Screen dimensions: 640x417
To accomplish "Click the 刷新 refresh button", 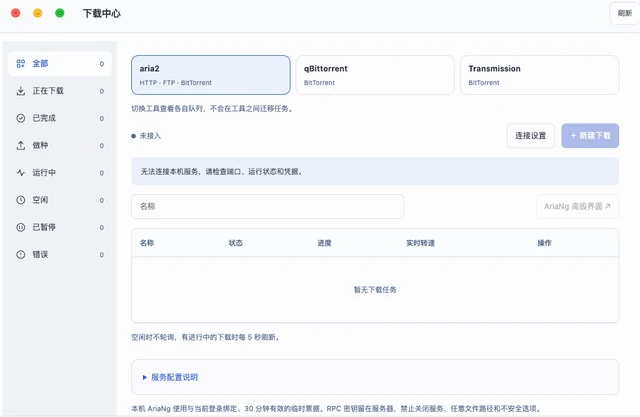I will coord(624,13).
